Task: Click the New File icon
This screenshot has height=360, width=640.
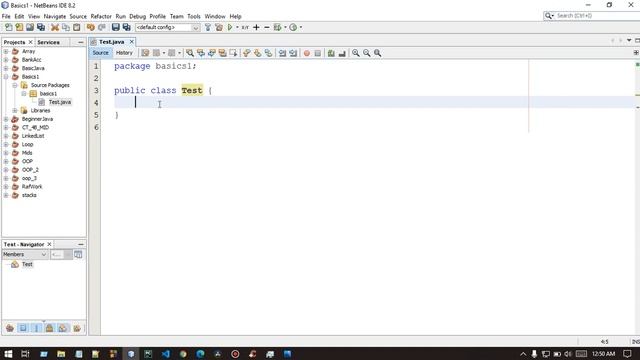Action: [8, 27]
